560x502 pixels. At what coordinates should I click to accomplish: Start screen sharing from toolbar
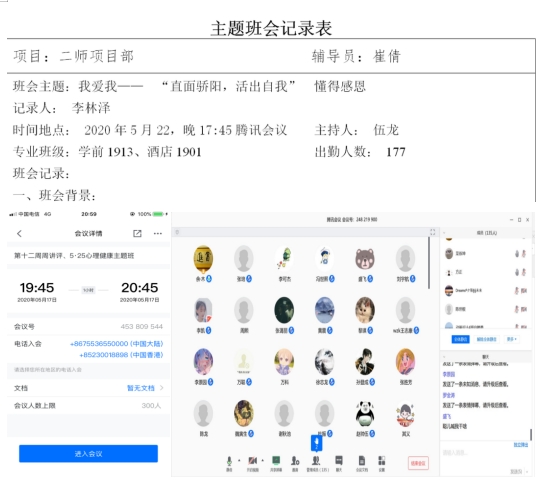[276, 460]
